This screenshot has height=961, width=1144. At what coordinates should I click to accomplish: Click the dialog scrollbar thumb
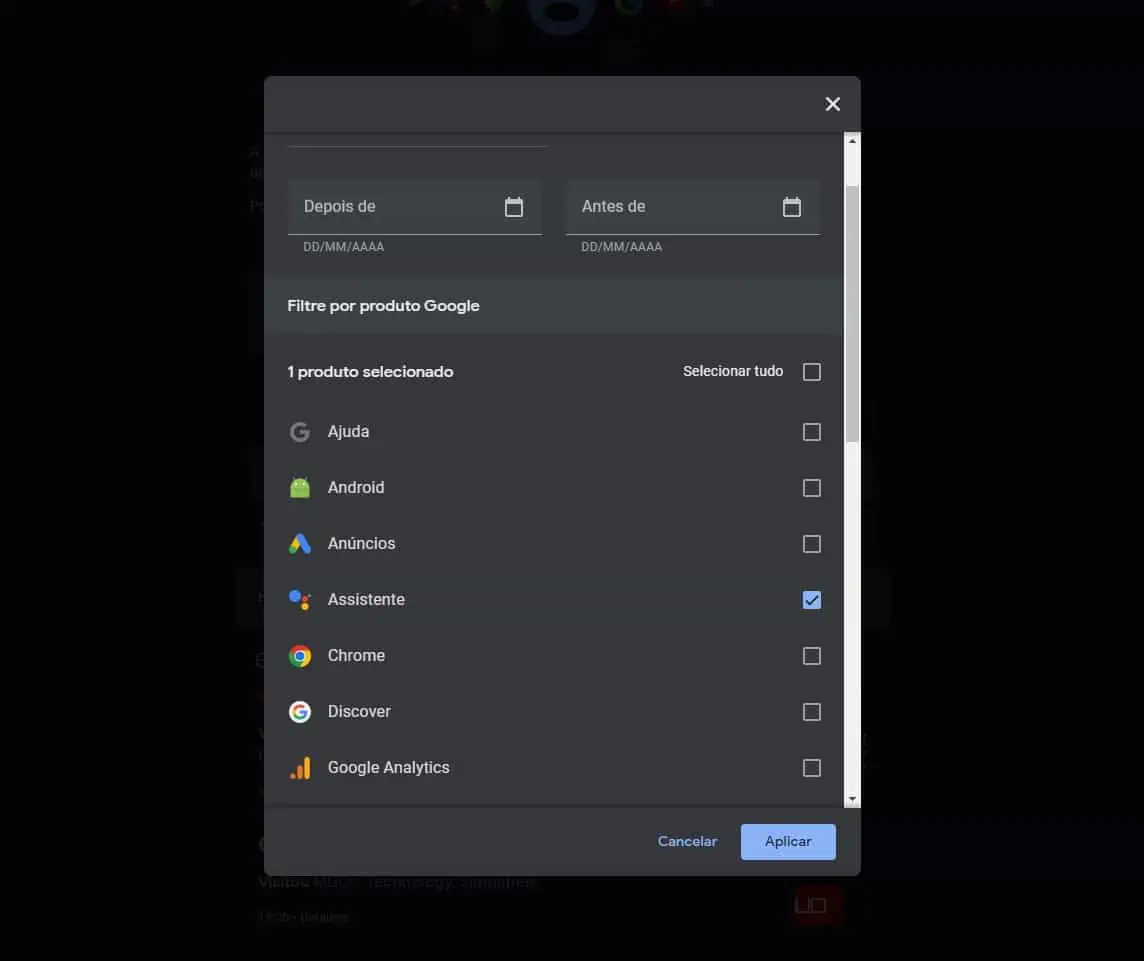(852, 314)
